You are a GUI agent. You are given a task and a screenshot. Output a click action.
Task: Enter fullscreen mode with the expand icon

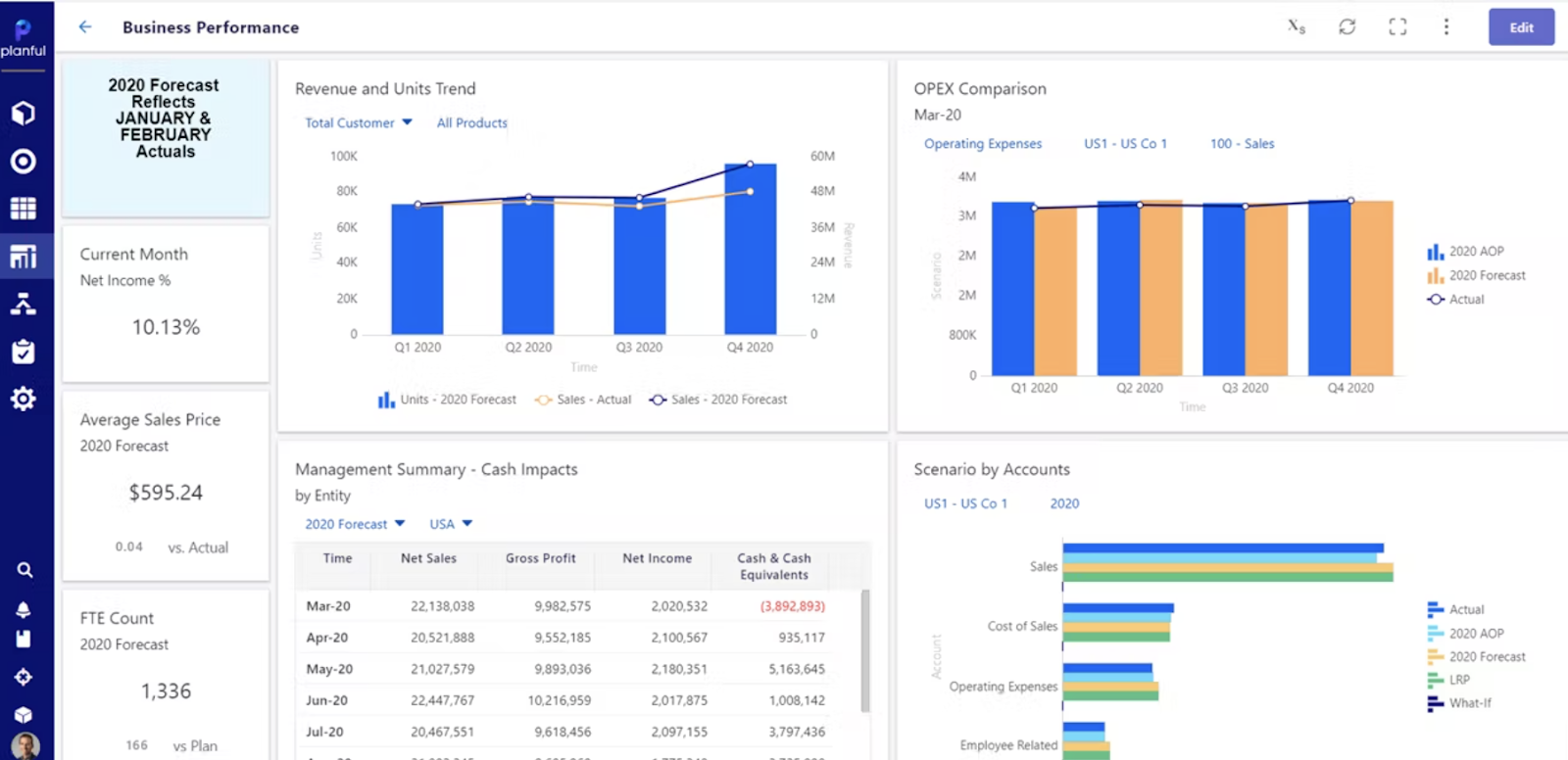[1397, 26]
